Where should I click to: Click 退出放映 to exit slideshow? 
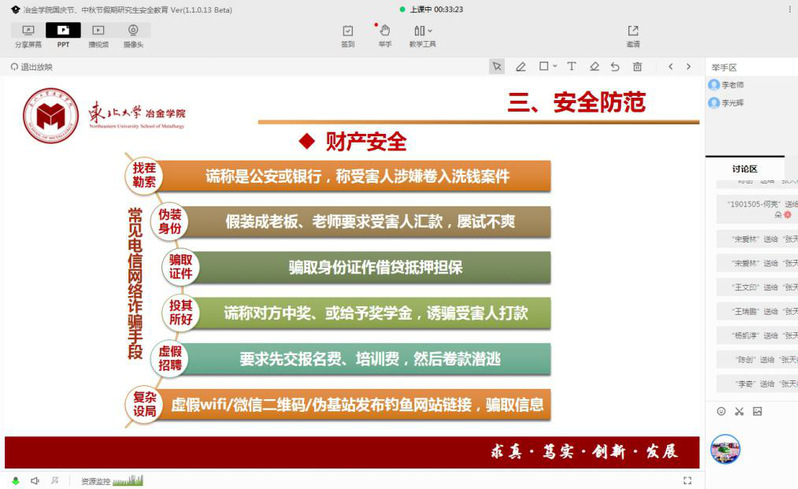[x=32, y=67]
